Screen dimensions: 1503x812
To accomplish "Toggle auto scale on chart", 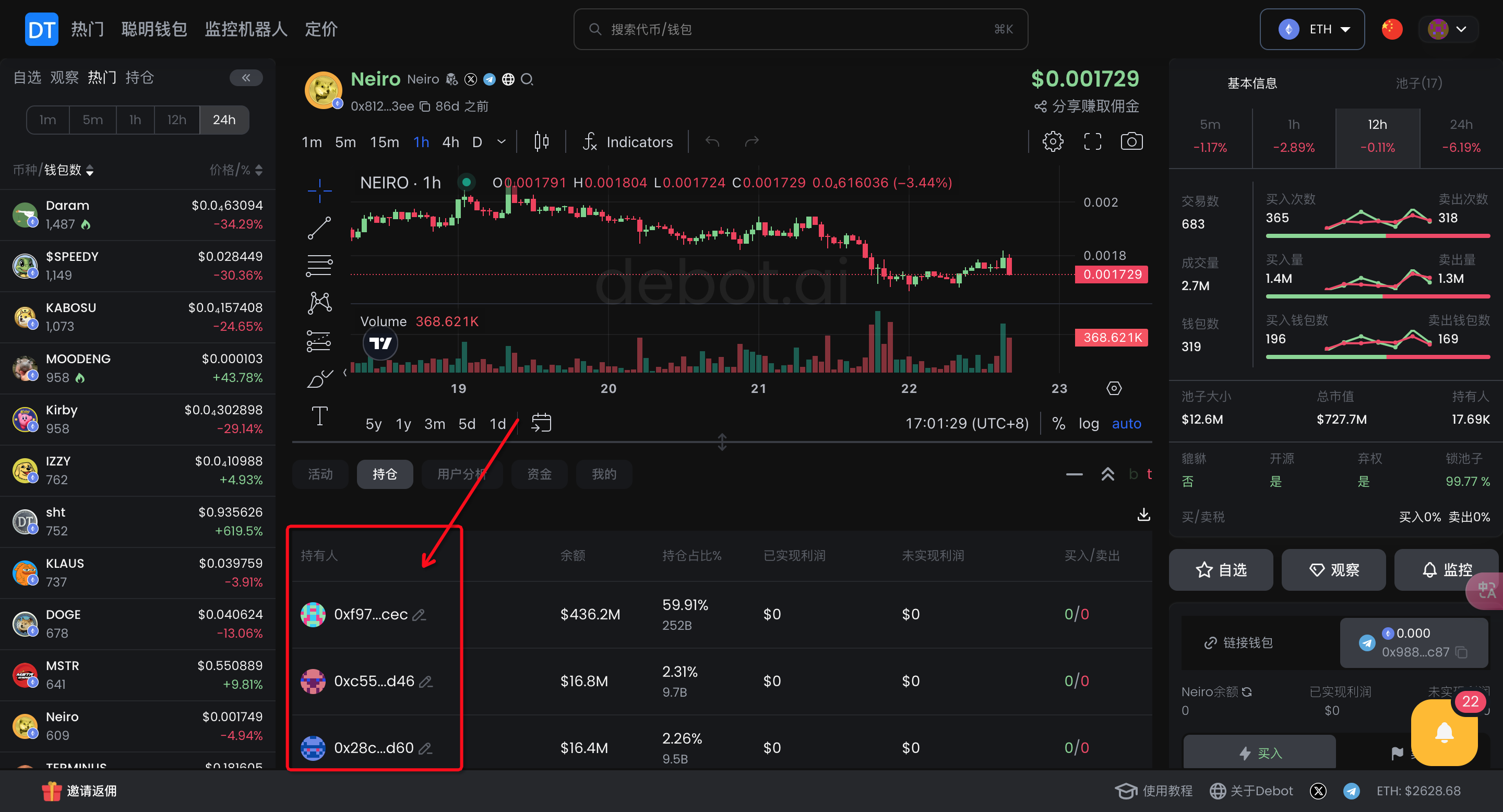I will 1126,424.
